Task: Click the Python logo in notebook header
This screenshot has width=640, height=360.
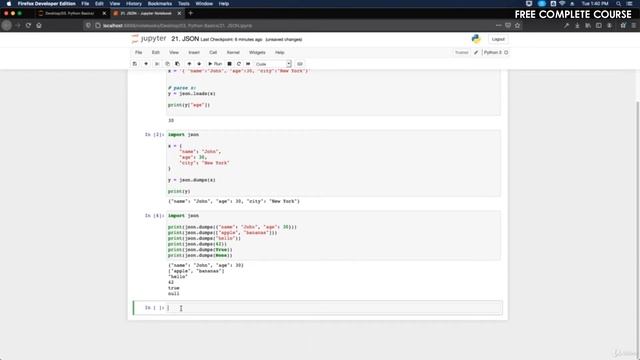Action: point(476,39)
